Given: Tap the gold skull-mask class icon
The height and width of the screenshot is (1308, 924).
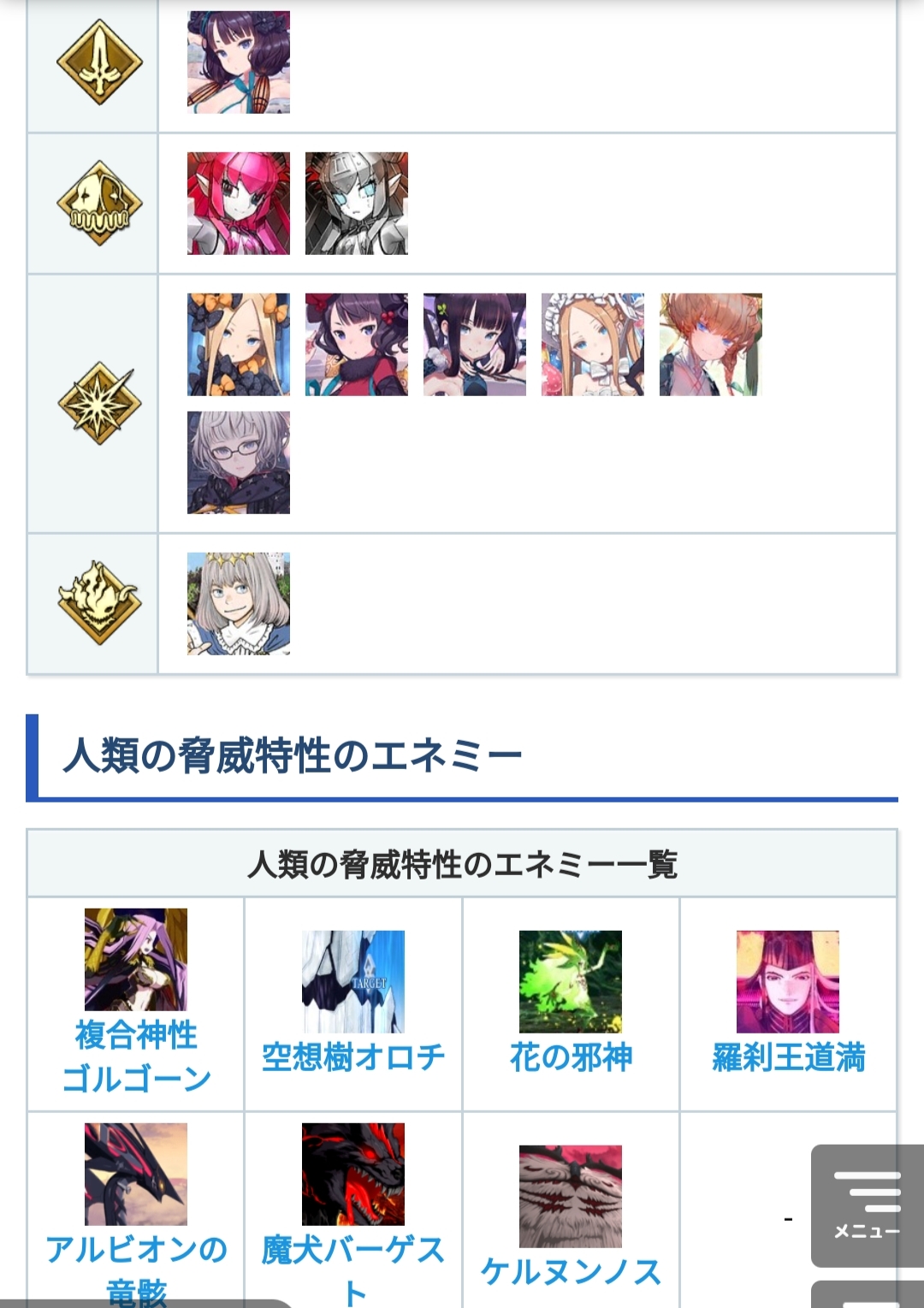Looking at the screenshot, I should tap(99, 203).
